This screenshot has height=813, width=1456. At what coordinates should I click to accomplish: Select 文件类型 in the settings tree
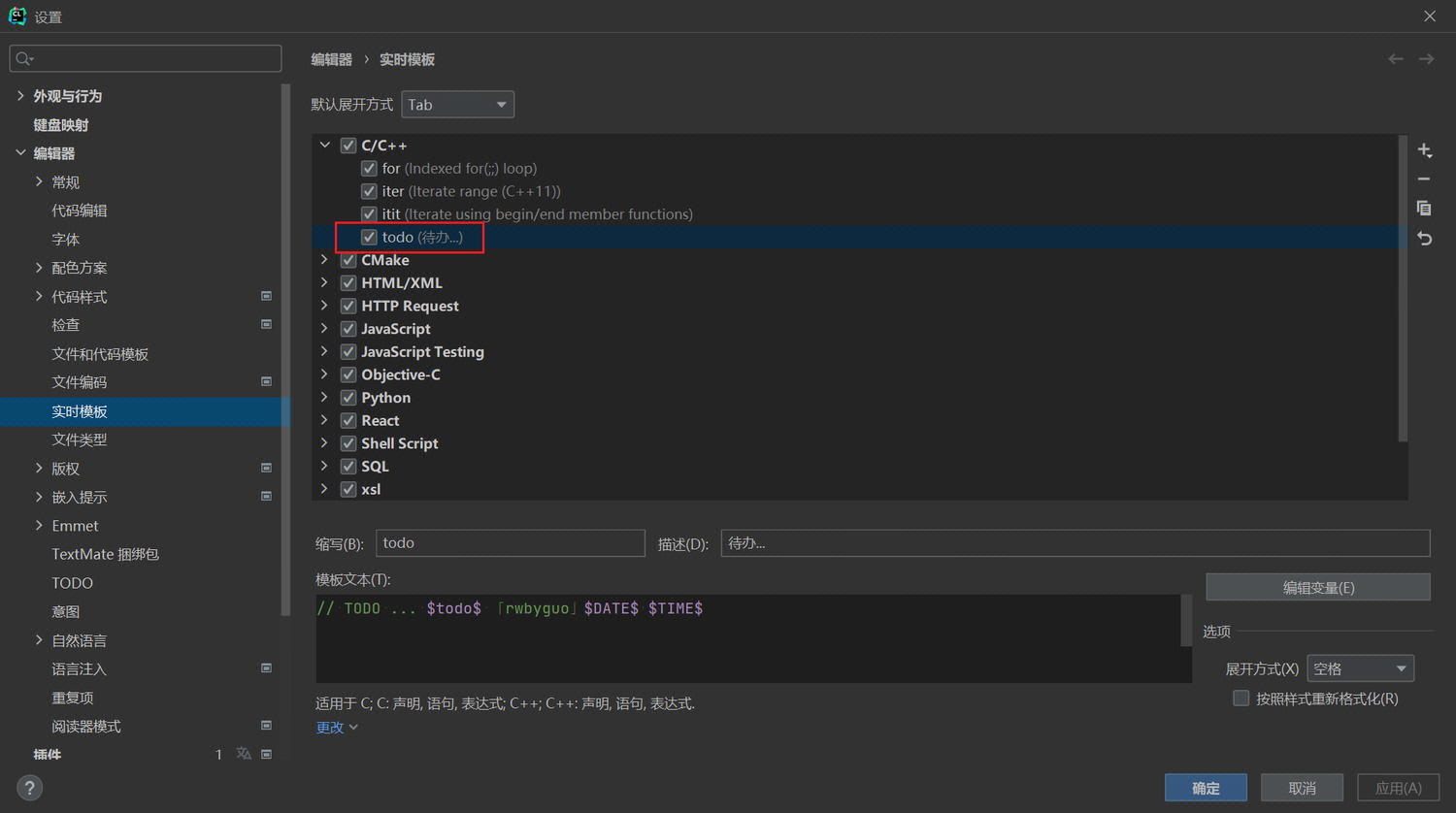(x=80, y=439)
